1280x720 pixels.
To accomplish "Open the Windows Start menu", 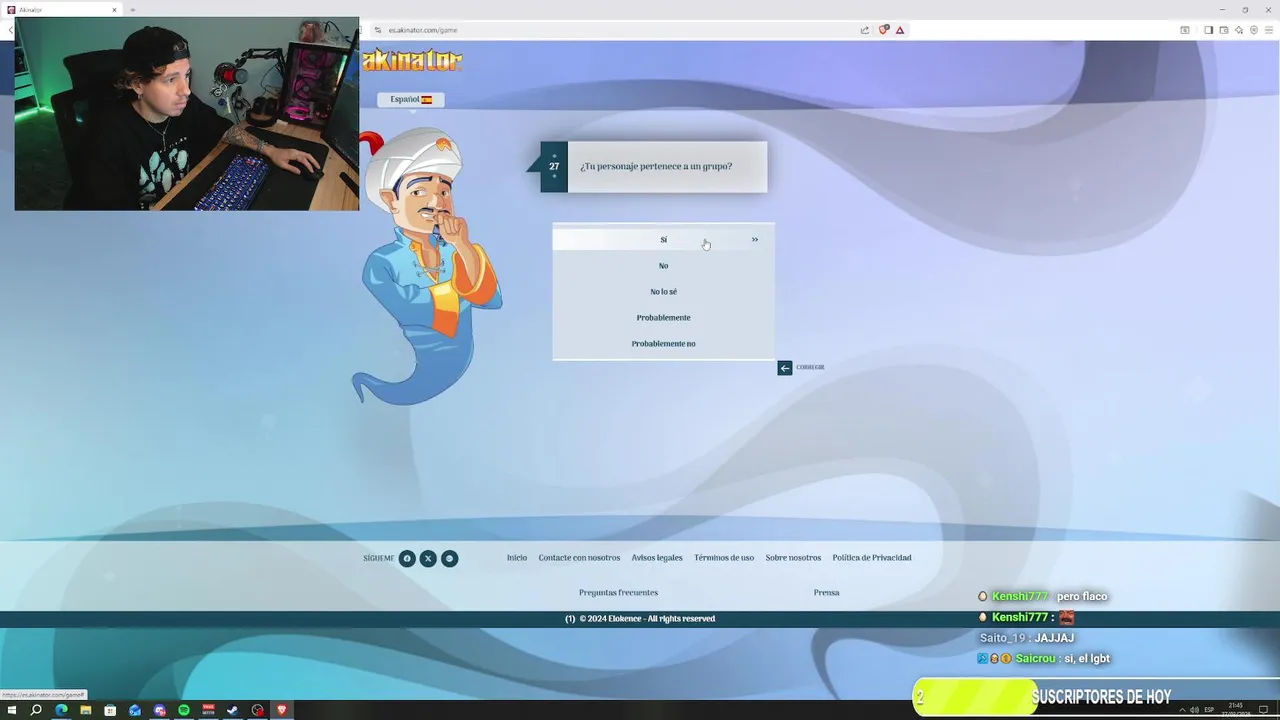I will 12,710.
